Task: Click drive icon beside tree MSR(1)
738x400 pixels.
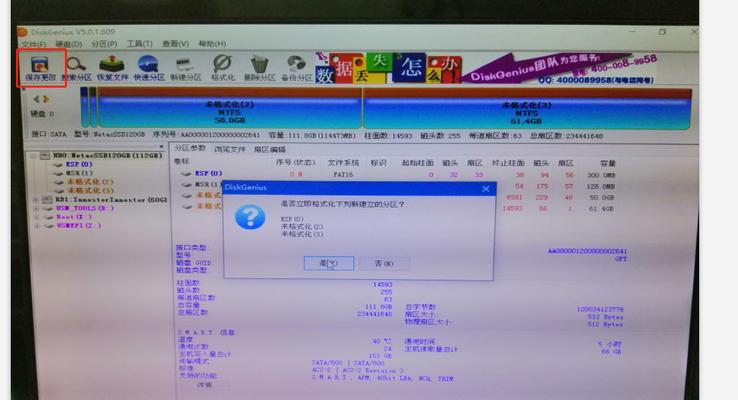Action: coord(58,173)
